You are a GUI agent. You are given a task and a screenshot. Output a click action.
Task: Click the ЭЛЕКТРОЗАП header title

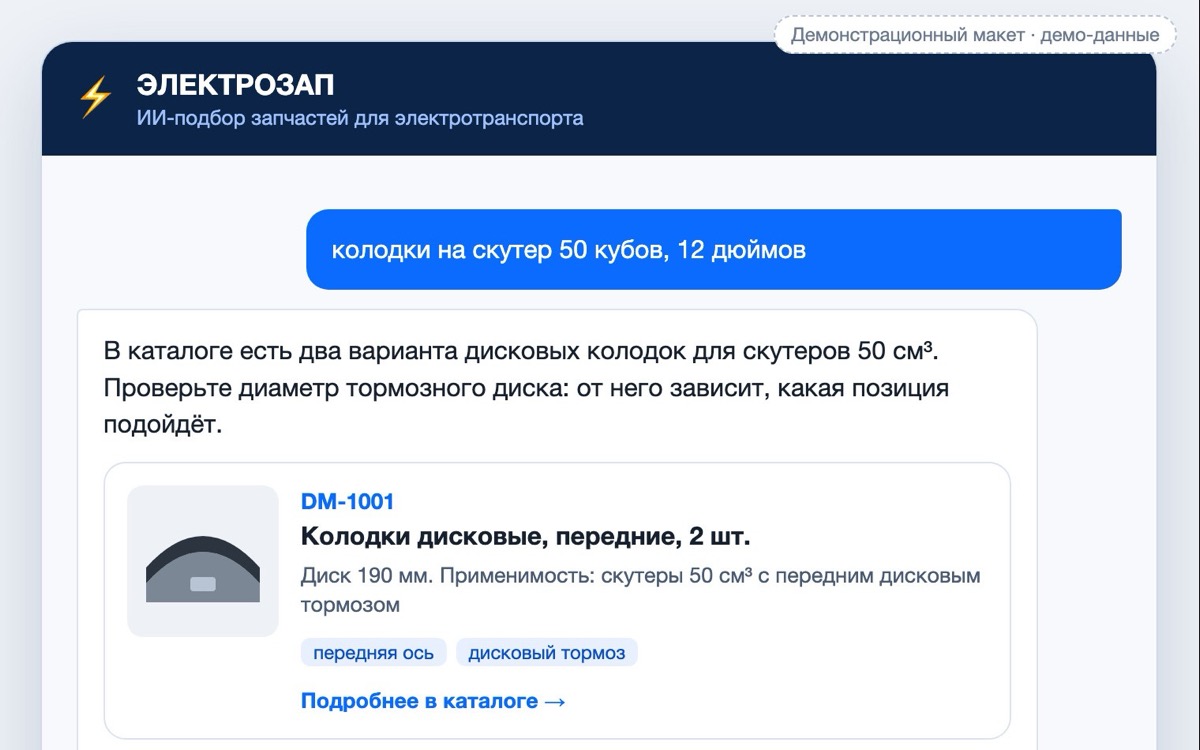click(235, 84)
